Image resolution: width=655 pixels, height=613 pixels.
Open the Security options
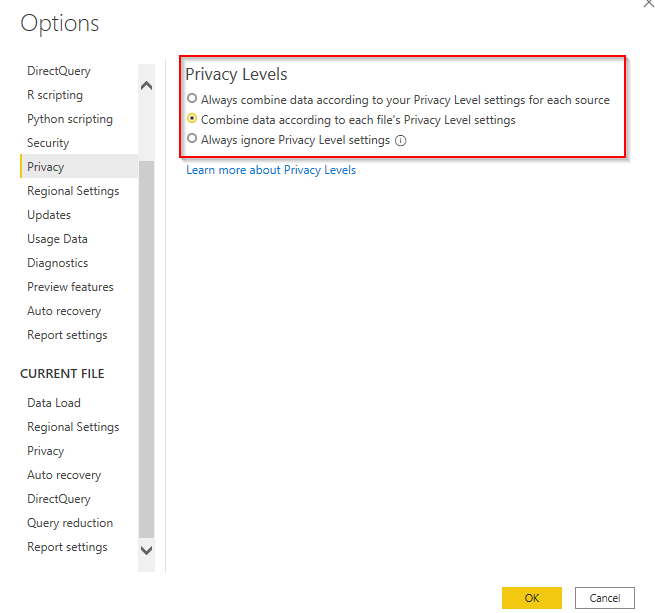pos(48,143)
